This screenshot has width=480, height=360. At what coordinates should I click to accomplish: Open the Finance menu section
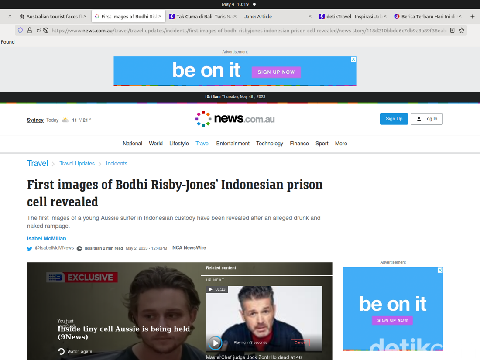299,143
